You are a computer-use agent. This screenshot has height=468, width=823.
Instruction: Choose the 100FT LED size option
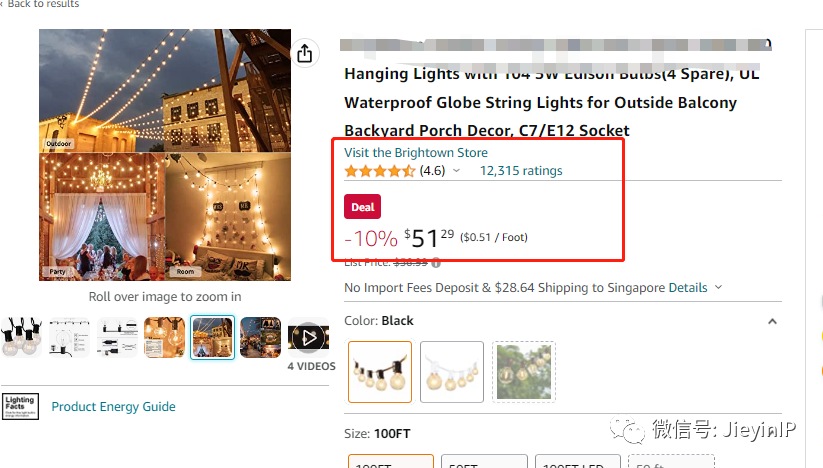575,462
